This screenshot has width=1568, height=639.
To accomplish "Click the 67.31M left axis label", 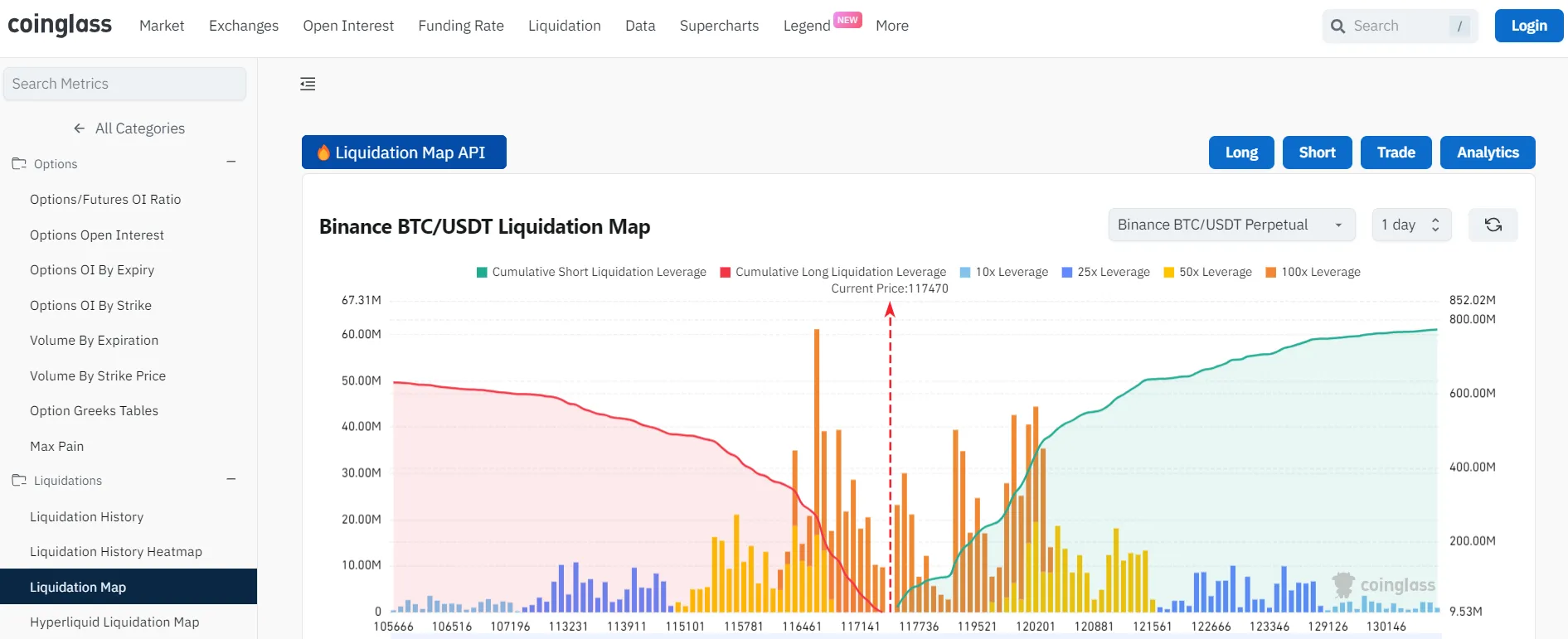I will point(361,300).
